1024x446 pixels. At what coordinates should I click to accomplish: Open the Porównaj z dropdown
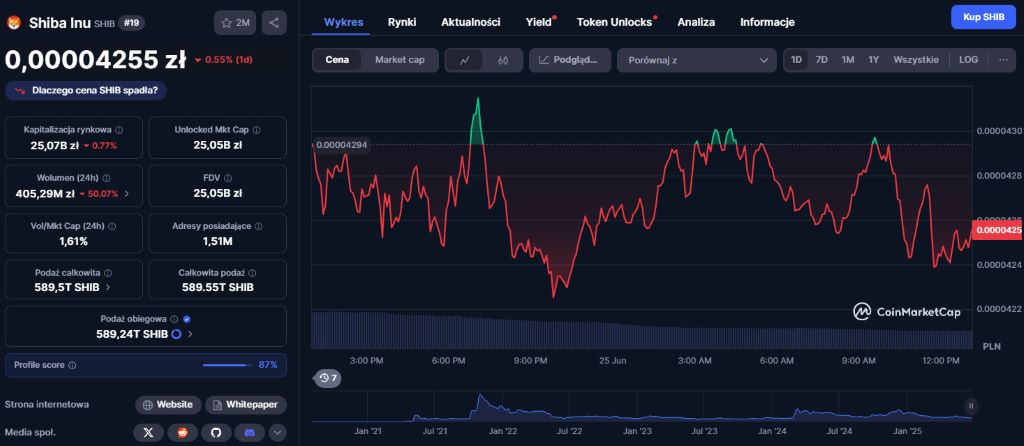696,60
